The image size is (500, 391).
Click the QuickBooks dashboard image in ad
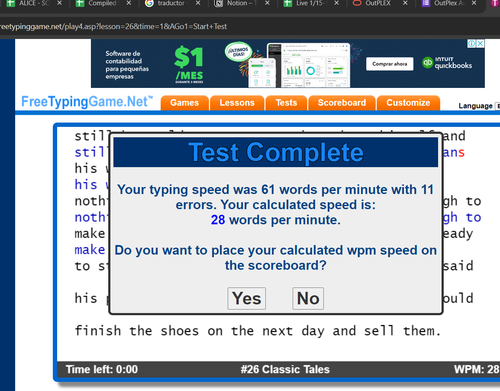pyautogui.click(x=299, y=65)
